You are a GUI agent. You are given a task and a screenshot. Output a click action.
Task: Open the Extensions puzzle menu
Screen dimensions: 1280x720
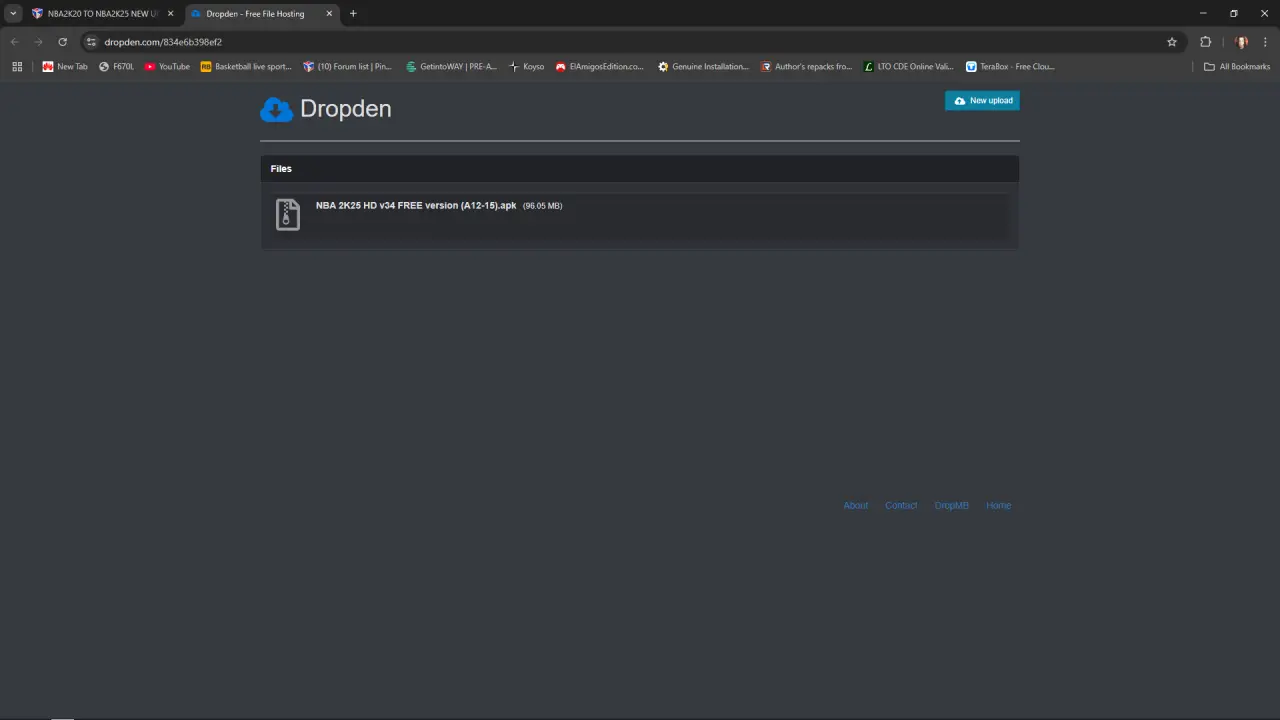click(x=1205, y=42)
